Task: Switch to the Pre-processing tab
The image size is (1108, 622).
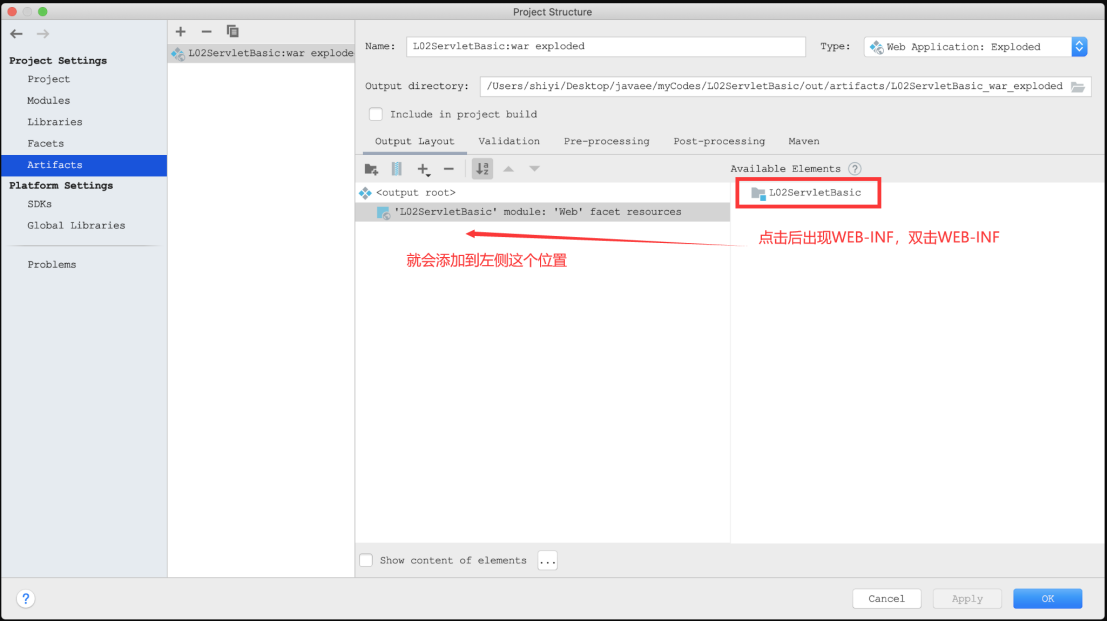Action: (x=606, y=141)
